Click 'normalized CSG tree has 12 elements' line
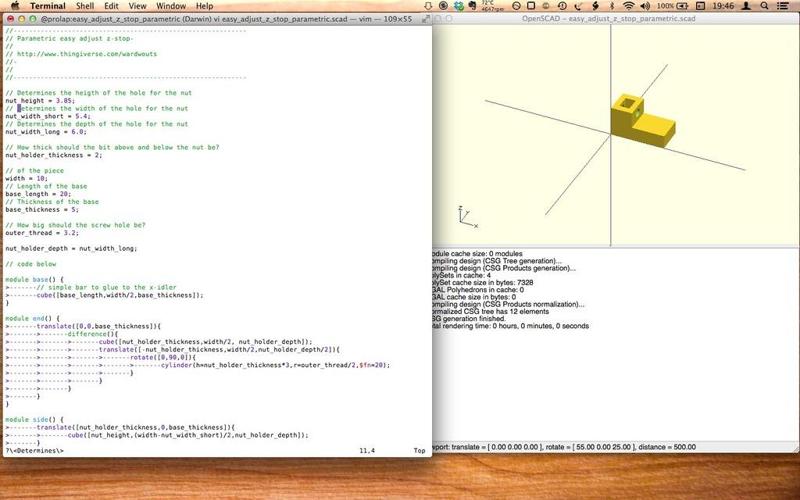The width and height of the screenshot is (800, 500). [x=491, y=312]
